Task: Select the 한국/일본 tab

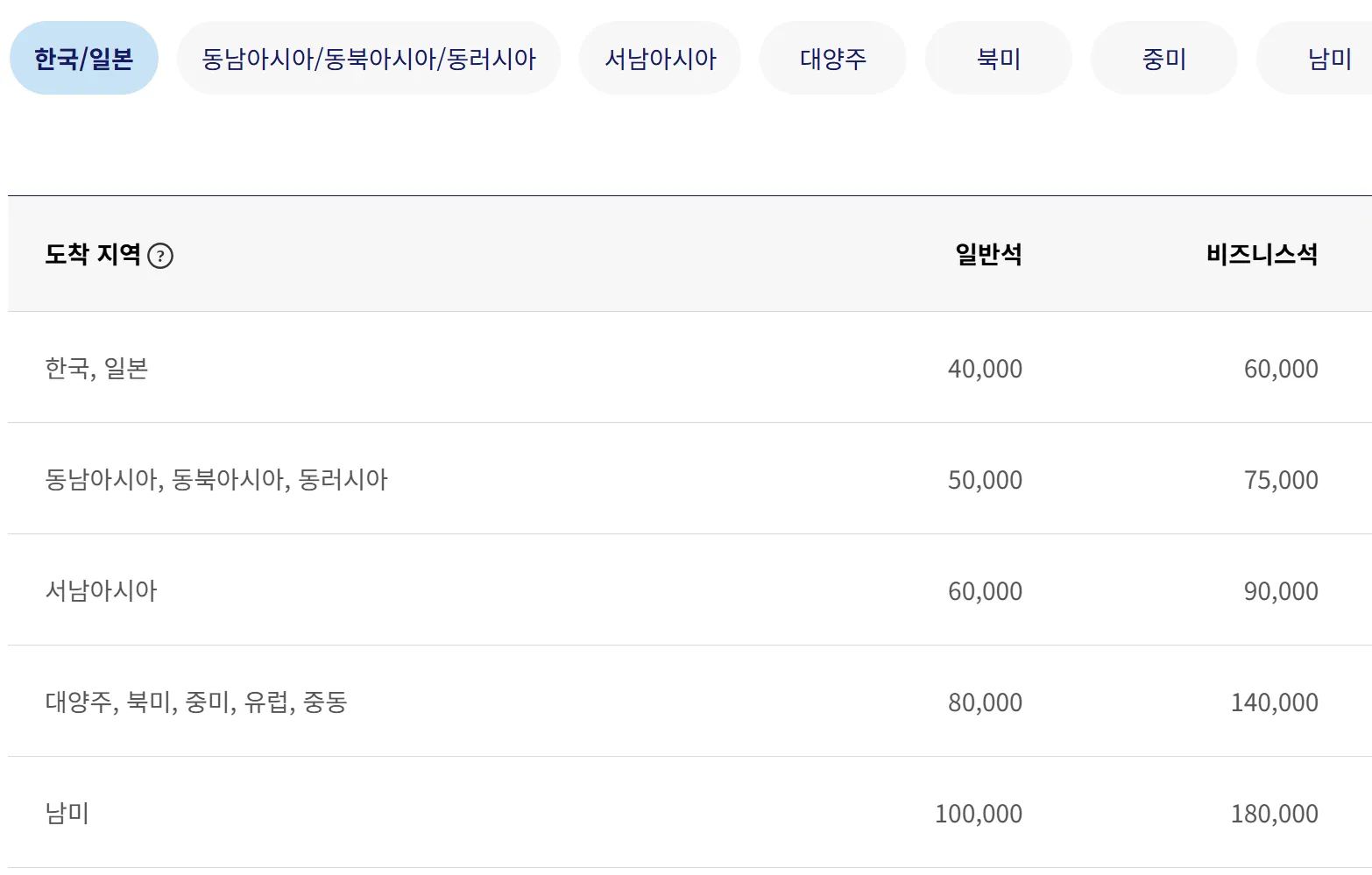Action: [x=84, y=59]
